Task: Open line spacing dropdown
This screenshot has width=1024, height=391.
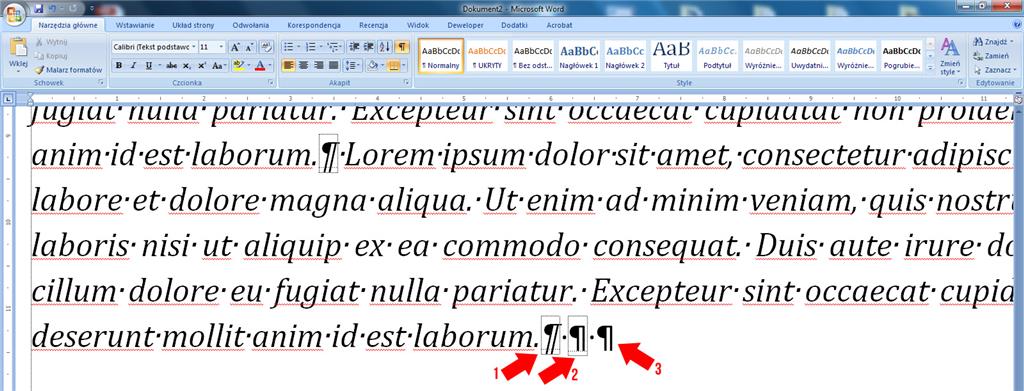Action: tap(353, 65)
